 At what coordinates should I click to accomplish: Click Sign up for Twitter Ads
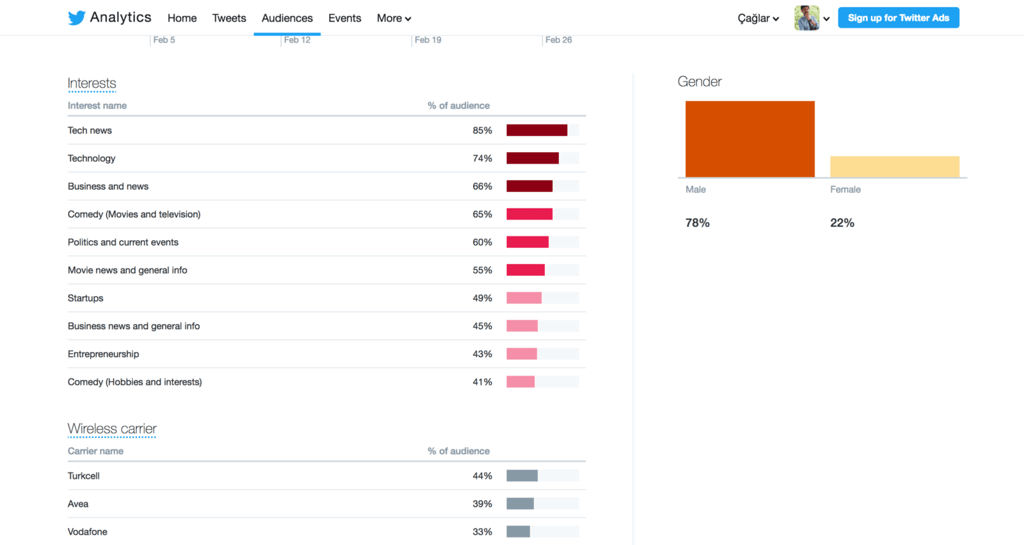tap(898, 18)
